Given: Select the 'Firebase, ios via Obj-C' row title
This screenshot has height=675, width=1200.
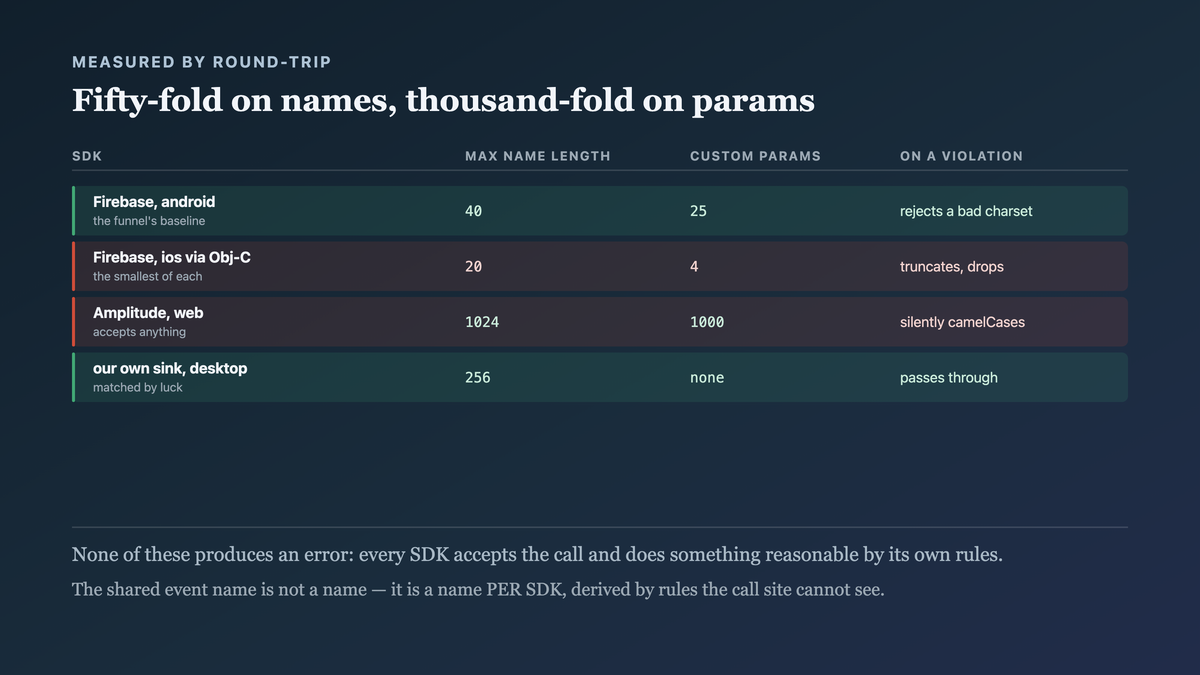Looking at the screenshot, I should coord(172,257).
